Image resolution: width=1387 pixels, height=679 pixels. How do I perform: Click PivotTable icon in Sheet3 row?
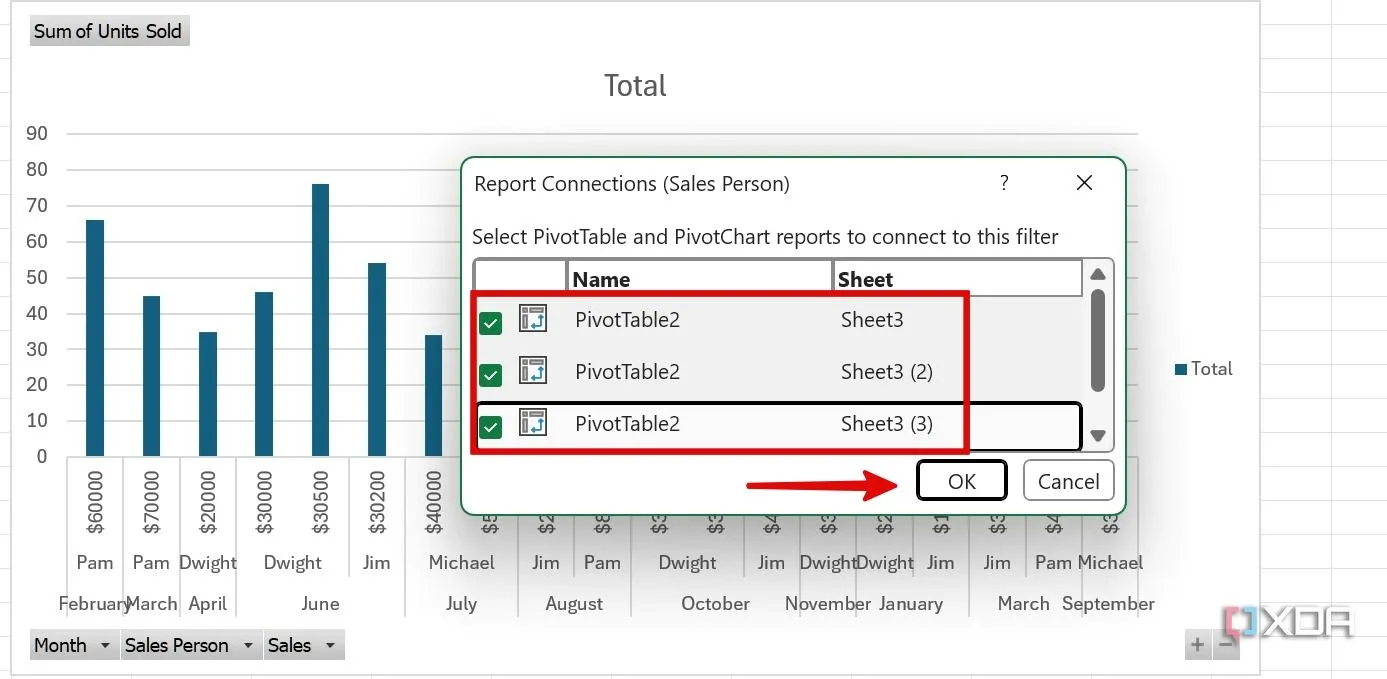click(532, 320)
